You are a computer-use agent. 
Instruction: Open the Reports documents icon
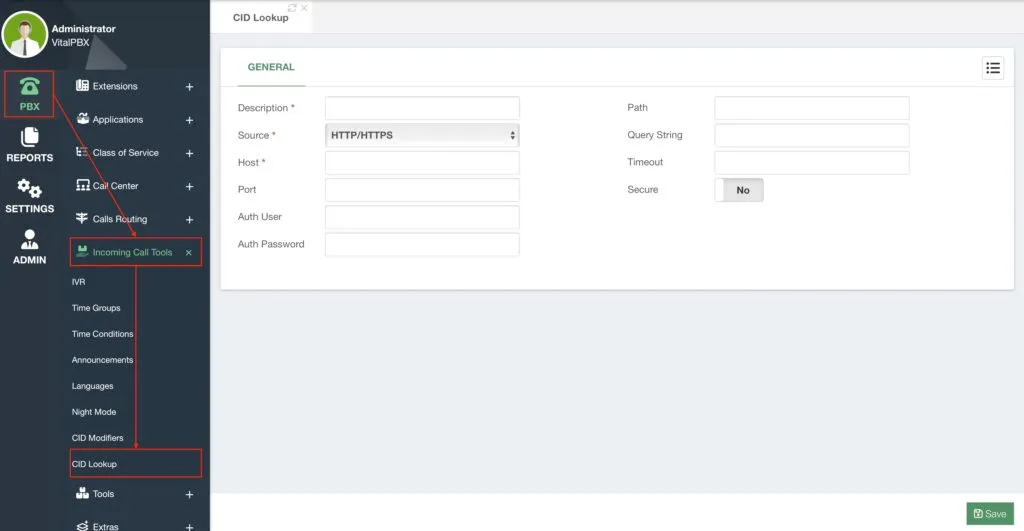click(x=29, y=145)
